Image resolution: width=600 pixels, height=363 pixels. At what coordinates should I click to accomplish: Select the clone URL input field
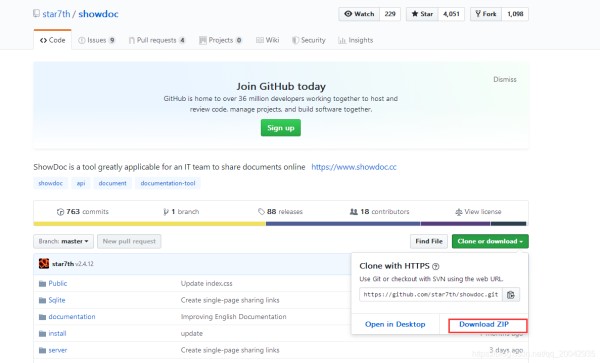[x=430, y=295]
